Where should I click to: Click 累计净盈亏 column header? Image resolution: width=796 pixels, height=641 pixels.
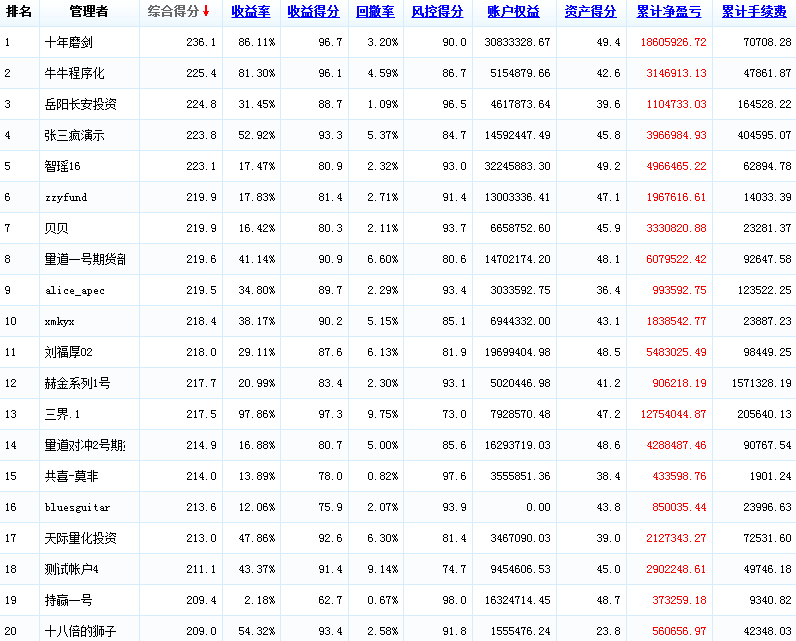click(x=669, y=12)
